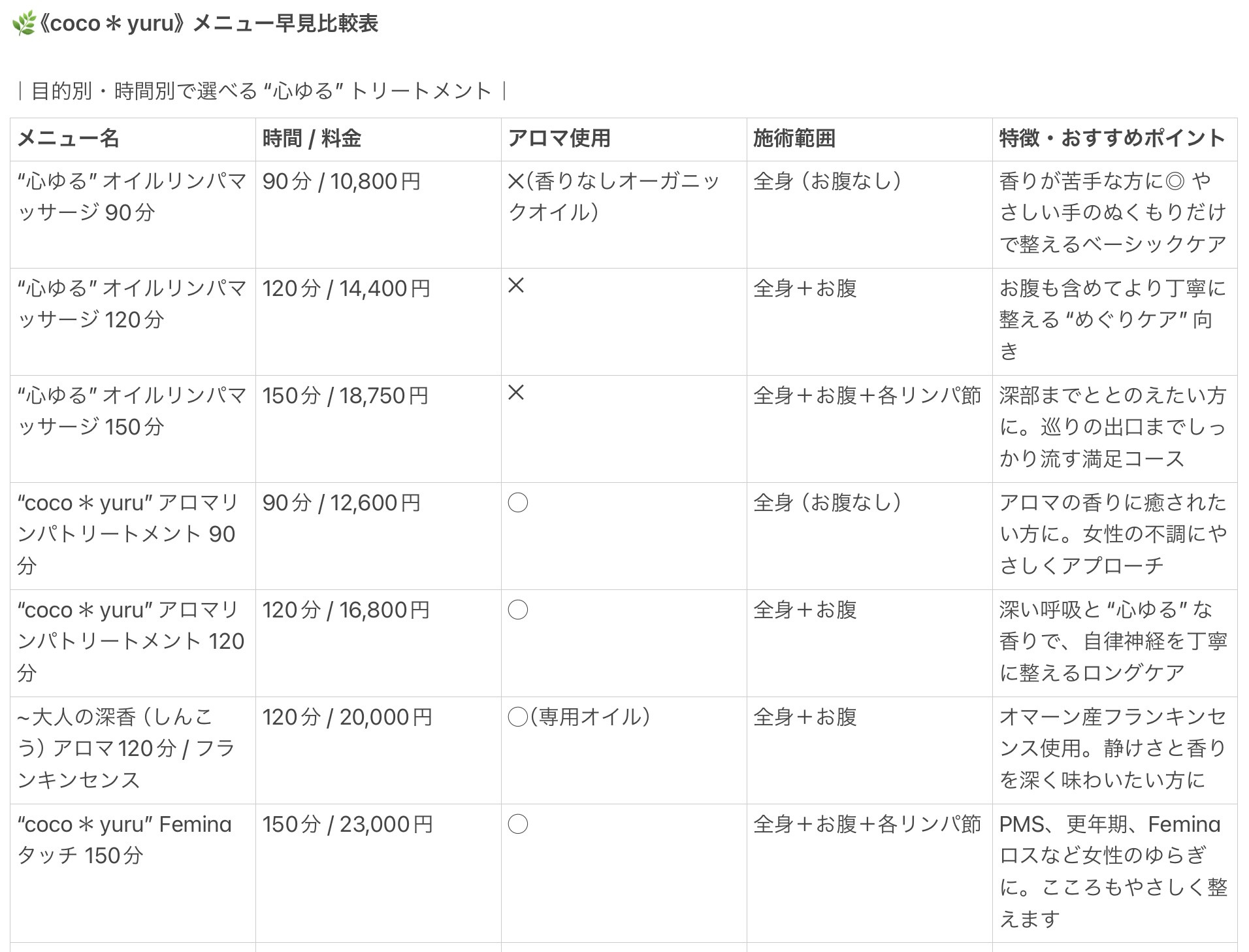The width and height of the screenshot is (1249, 952).
Task: Select the 大人の深香 フランキンセンス menu name
Action: [x=125, y=748]
